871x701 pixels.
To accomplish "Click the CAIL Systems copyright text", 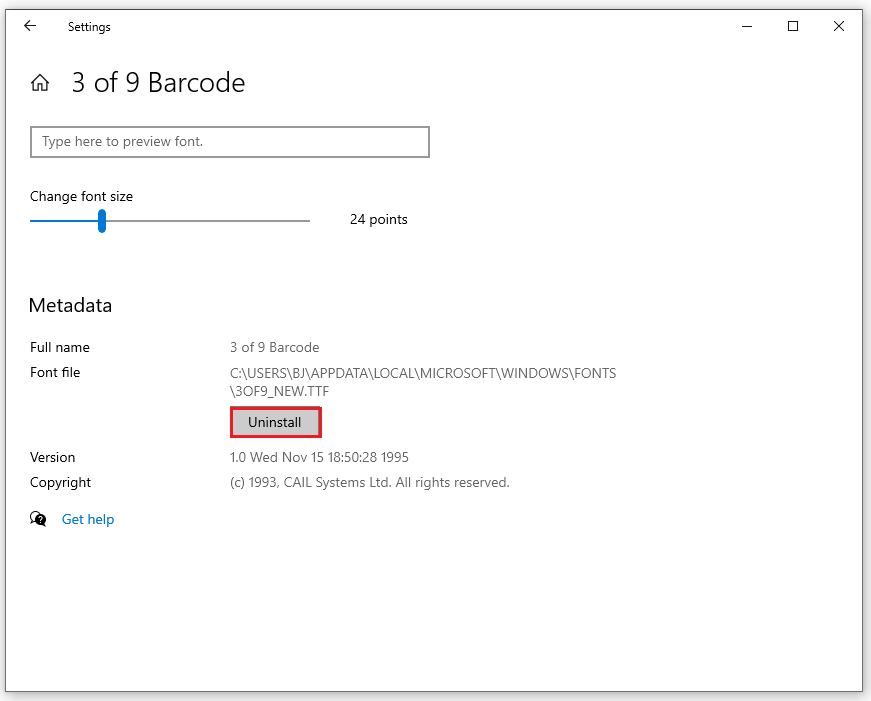I will [x=369, y=482].
